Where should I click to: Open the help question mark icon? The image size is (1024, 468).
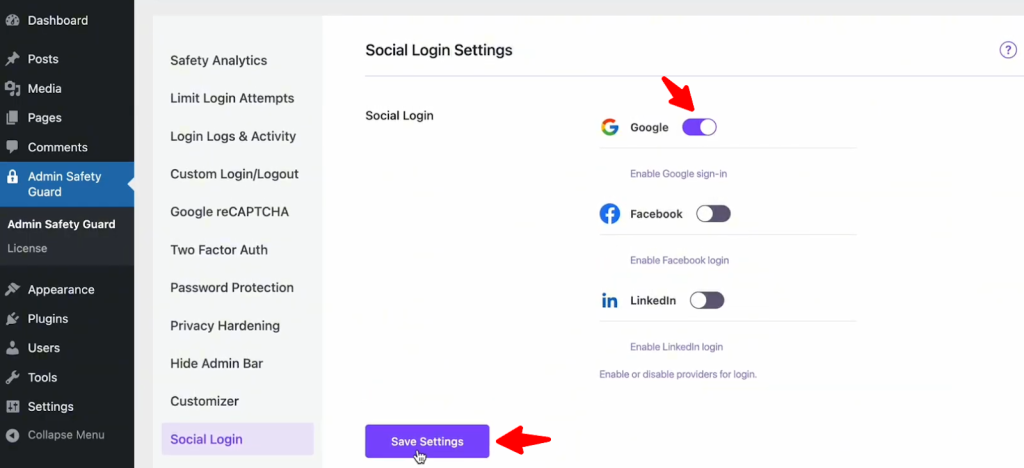1008,50
